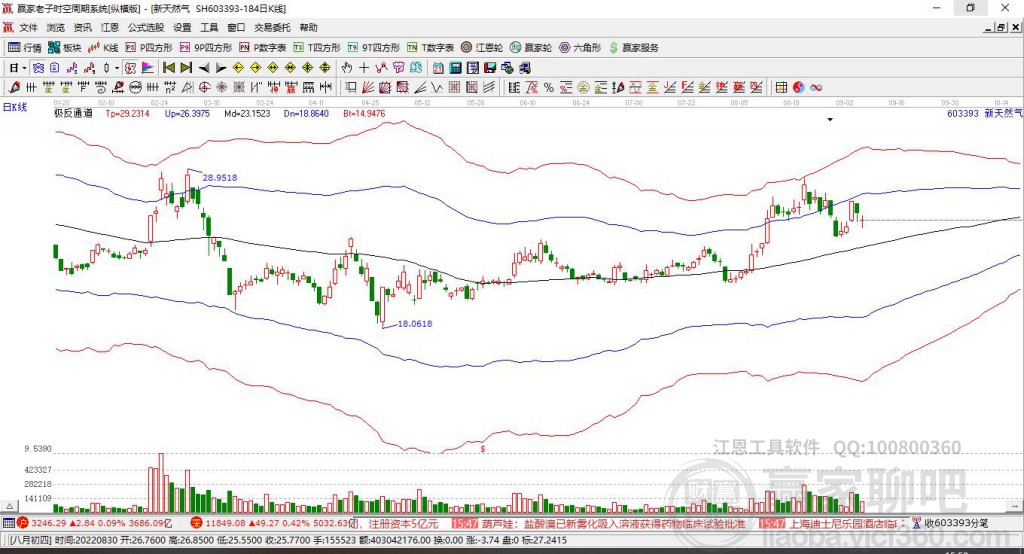Select the crosshair plus cursor tool

tap(364, 68)
